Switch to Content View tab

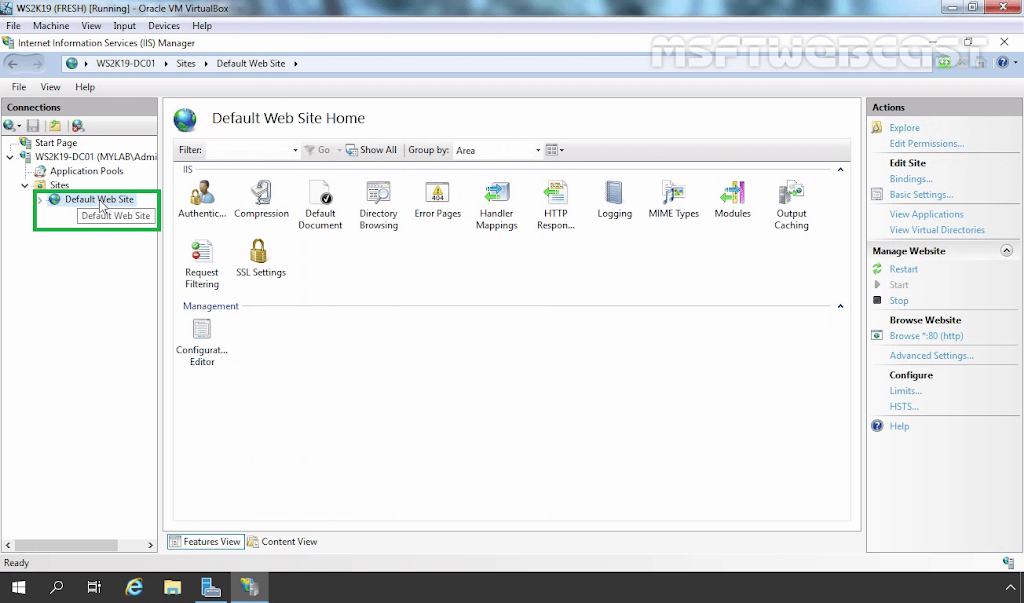coord(282,542)
